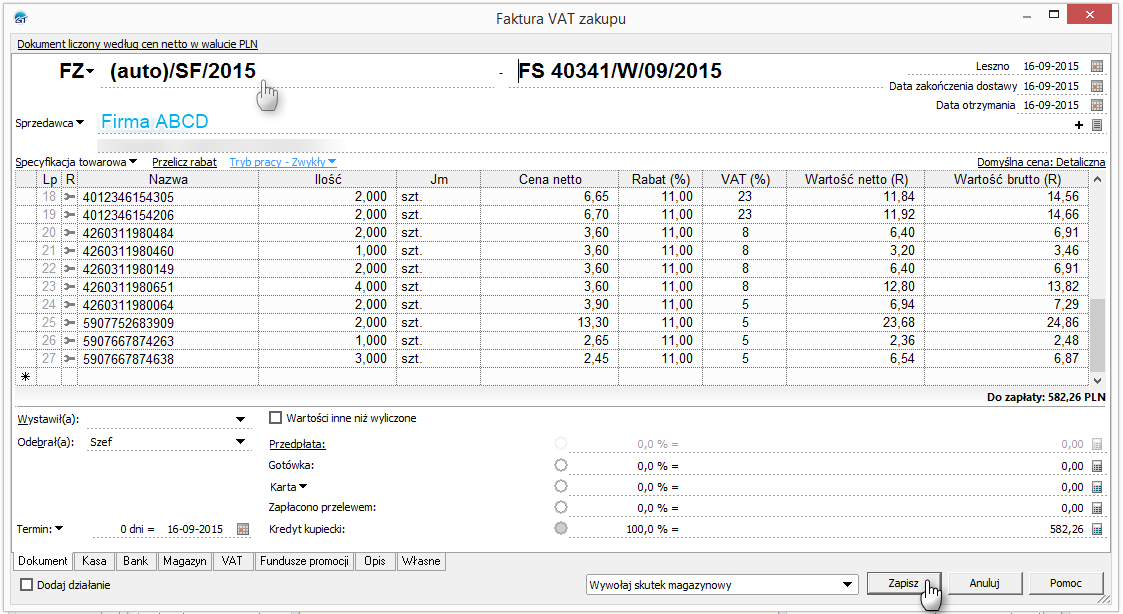Enable Wartości inne niż wyliczone checkbox
Image resolution: width=1123 pixels, height=614 pixels.
(x=275, y=418)
